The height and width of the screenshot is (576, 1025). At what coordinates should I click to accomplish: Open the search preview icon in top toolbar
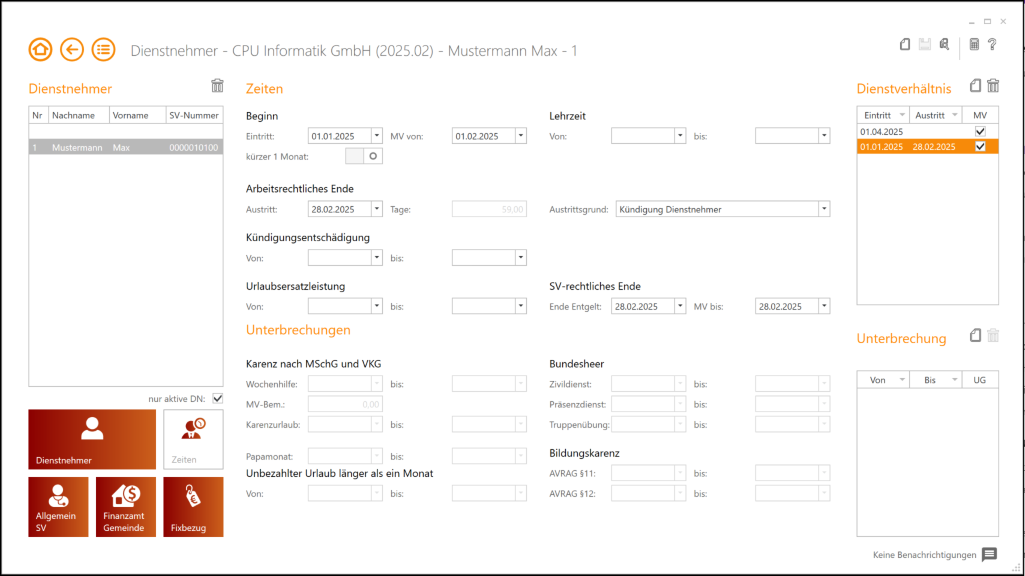click(x=944, y=44)
